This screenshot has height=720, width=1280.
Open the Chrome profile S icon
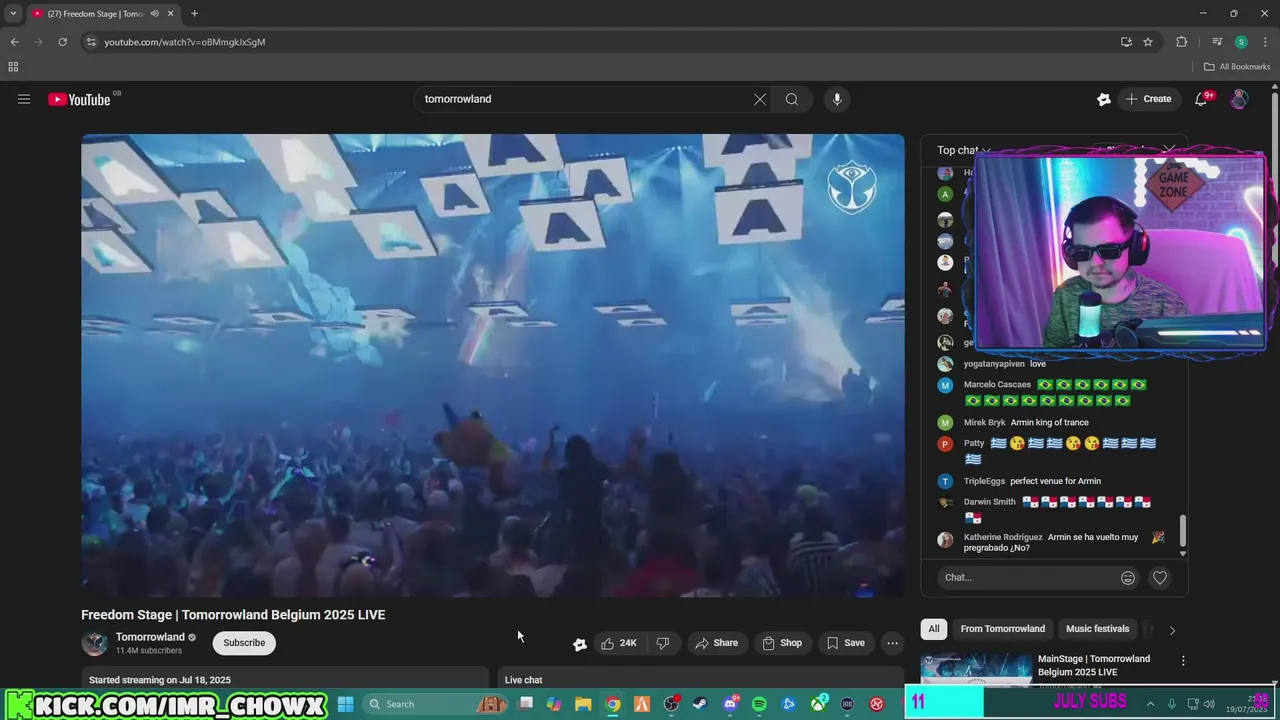coord(1241,42)
